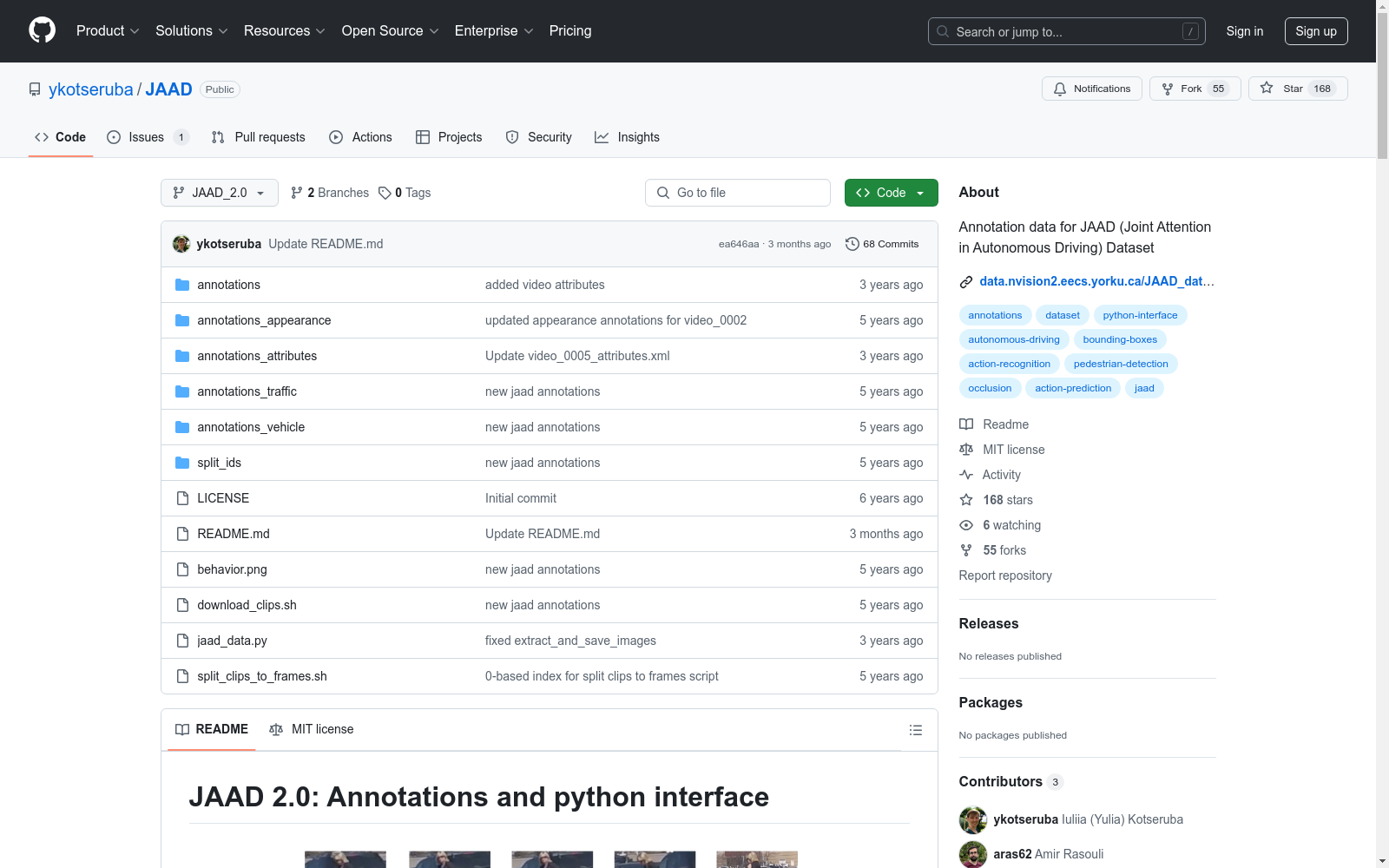Screen dimensions: 1389x868
Task: Expand the Open Source menu
Action: click(390, 31)
